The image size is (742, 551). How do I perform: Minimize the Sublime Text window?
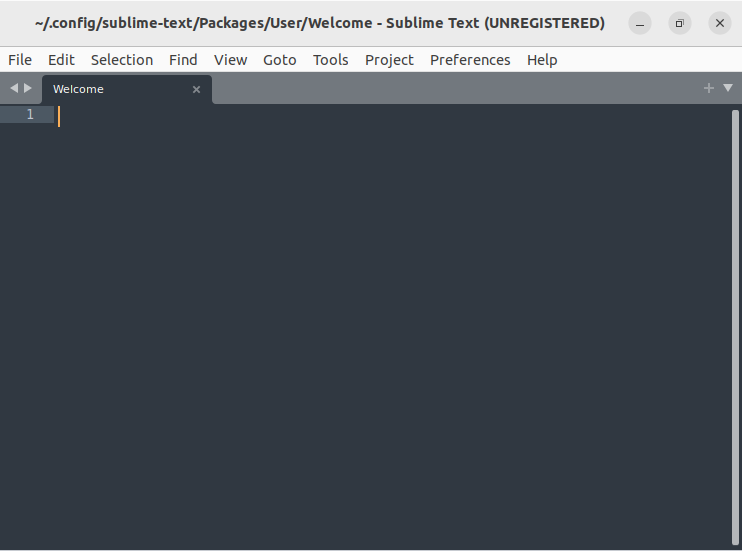640,23
